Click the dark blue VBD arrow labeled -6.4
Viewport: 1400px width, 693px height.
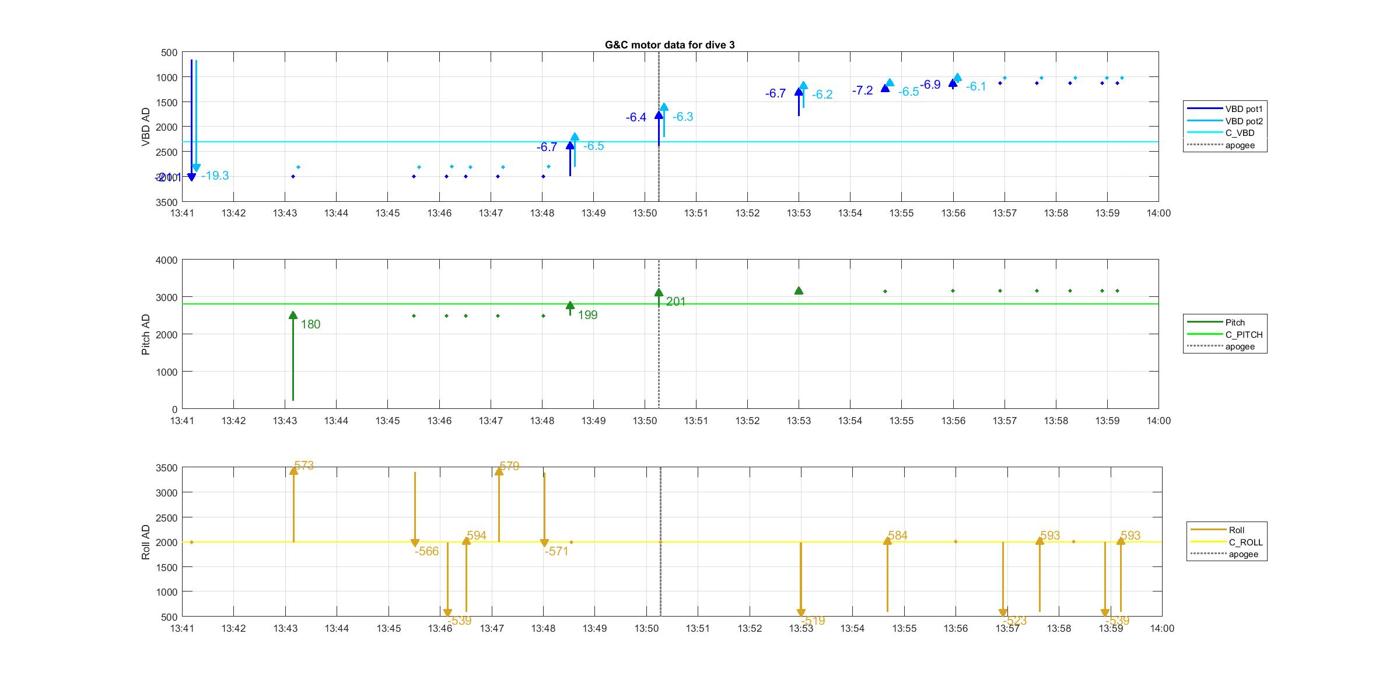coord(659,128)
